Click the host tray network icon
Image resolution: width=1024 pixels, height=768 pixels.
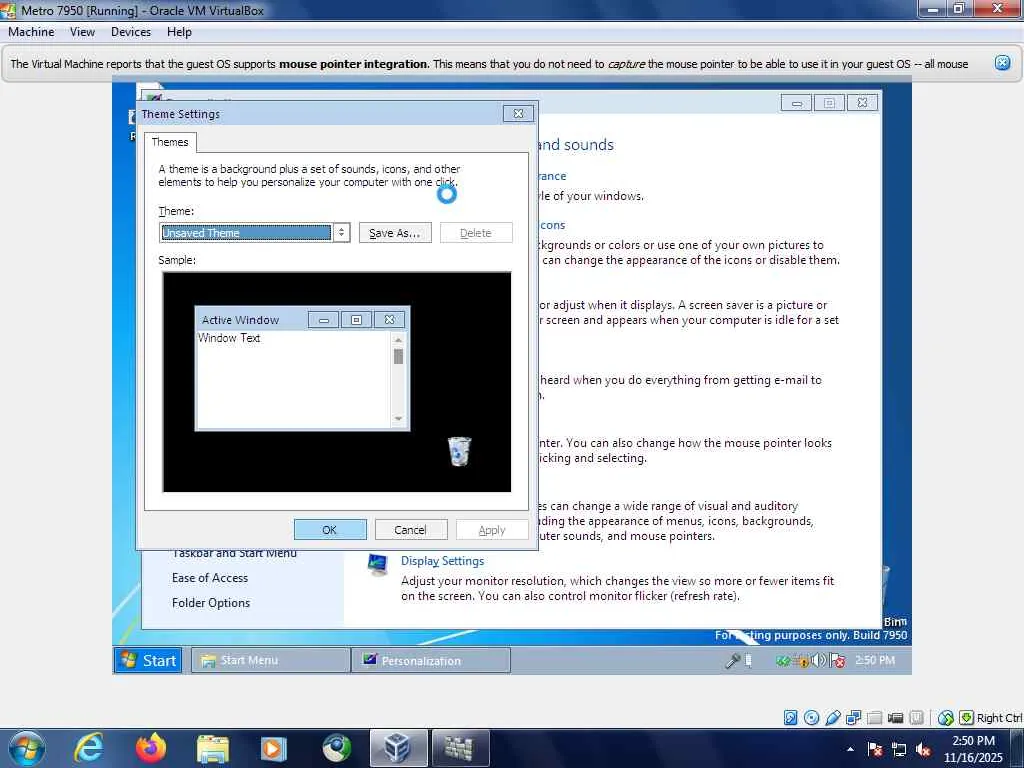(899, 750)
